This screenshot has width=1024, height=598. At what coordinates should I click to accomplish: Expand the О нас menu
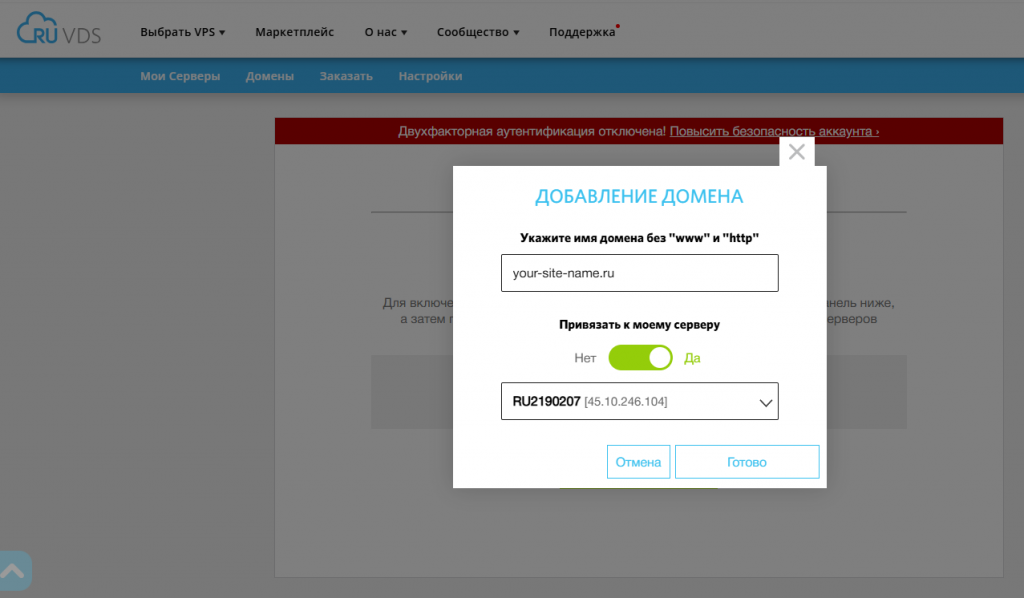click(385, 32)
